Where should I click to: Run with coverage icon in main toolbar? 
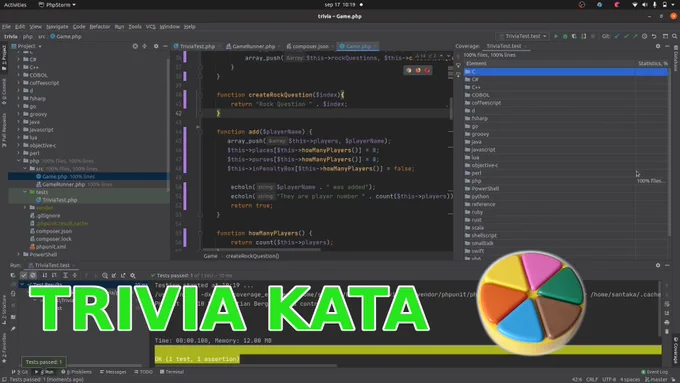(574, 36)
